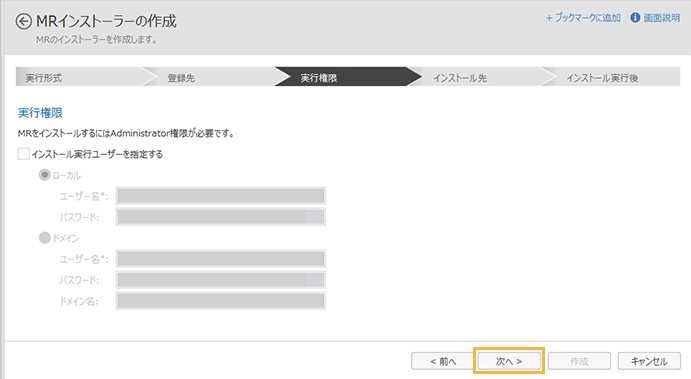Select the ドメイン radio button
The width and height of the screenshot is (691, 379).
(x=45, y=238)
